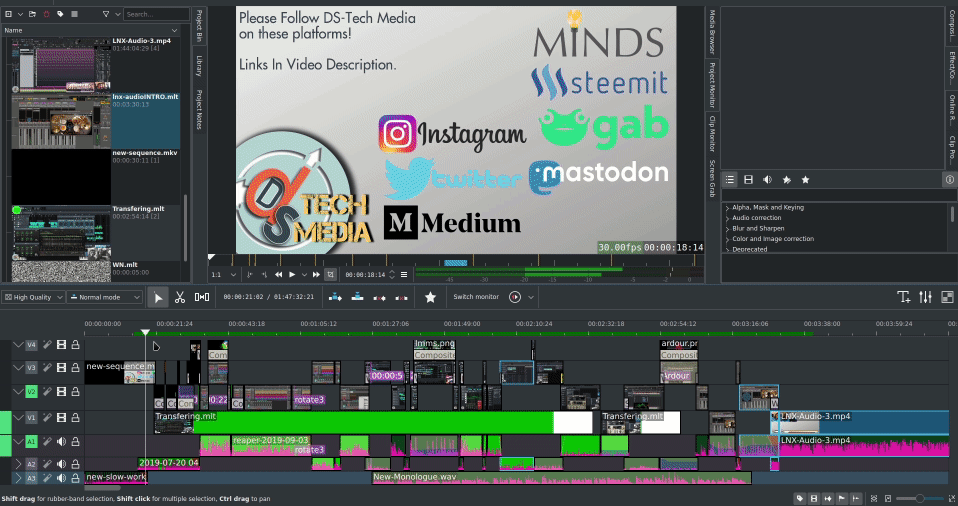Adjust the timeline zoom slider
The height and width of the screenshot is (506, 958).
tap(918, 499)
